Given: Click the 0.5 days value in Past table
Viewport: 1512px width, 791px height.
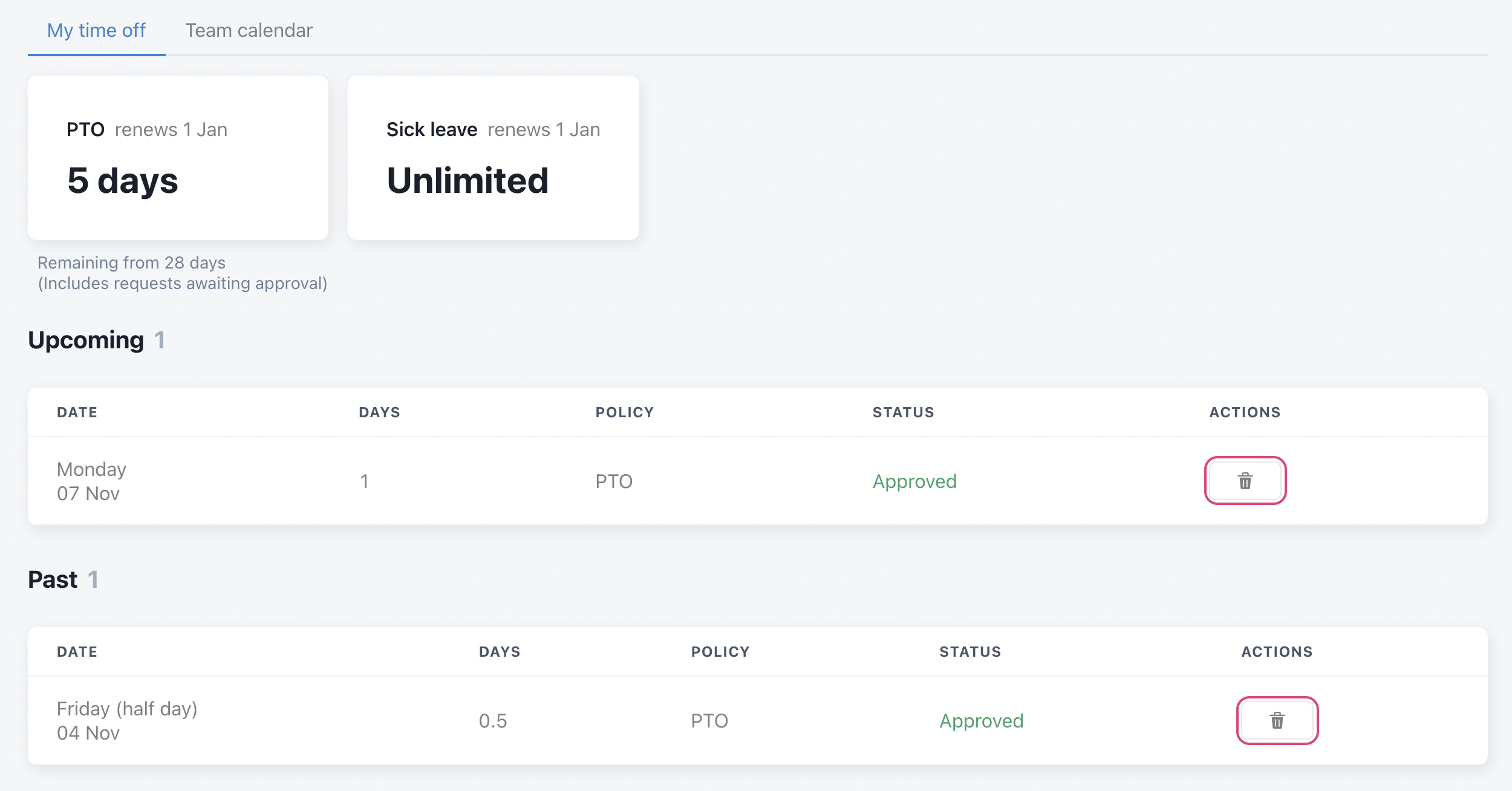Looking at the screenshot, I should point(493,721).
